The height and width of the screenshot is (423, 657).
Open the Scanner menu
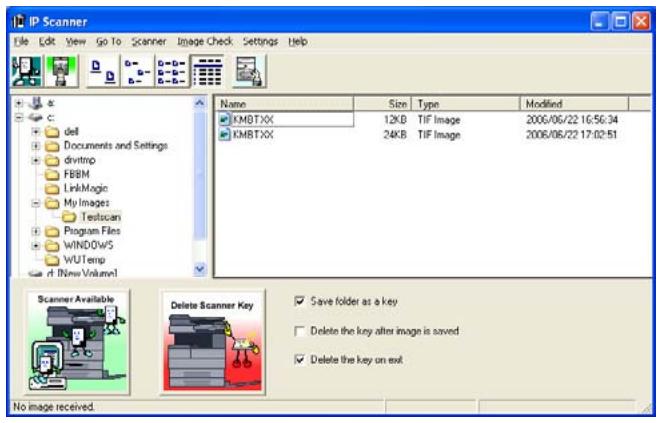[x=149, y=41]
